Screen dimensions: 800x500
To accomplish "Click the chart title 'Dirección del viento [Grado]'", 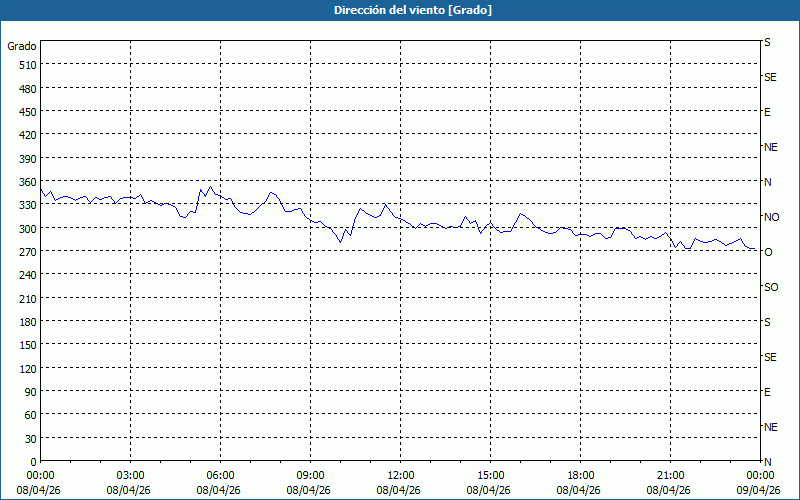I will (x=413, y=10).
